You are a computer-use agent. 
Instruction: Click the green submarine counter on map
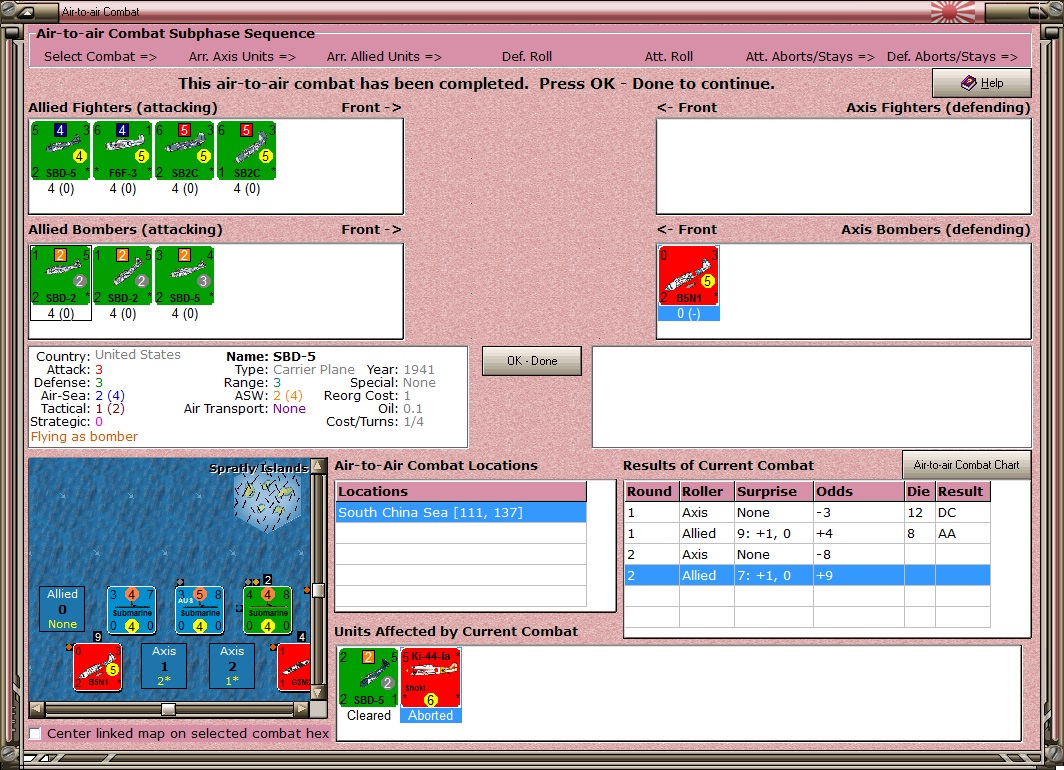(267, 610)
